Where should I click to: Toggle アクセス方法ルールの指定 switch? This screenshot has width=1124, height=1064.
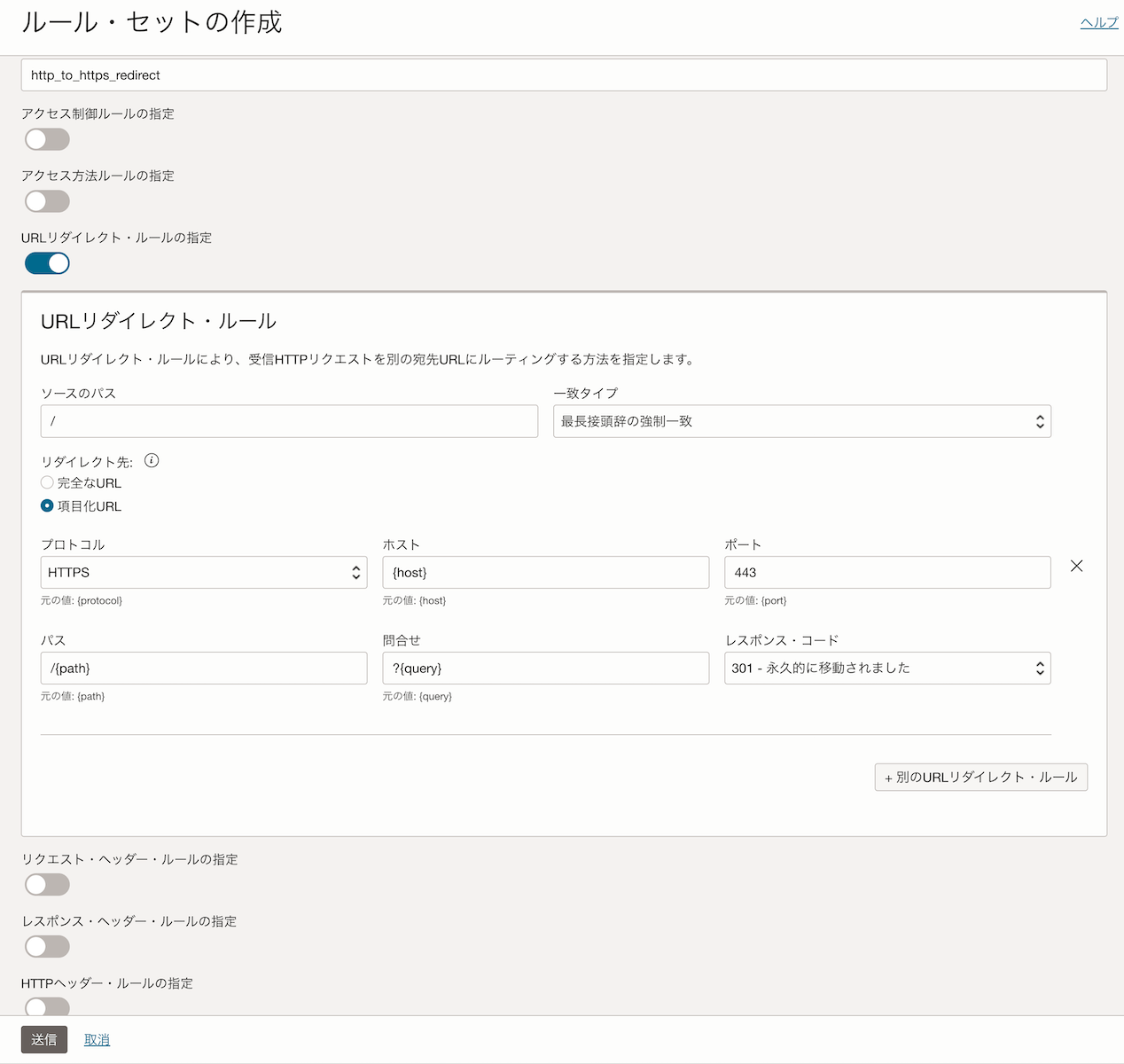click(47, 201)
